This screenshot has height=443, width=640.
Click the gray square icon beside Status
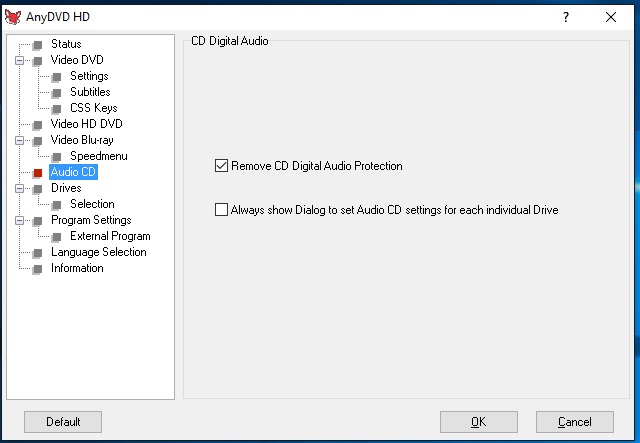click(x=38, y=44)
